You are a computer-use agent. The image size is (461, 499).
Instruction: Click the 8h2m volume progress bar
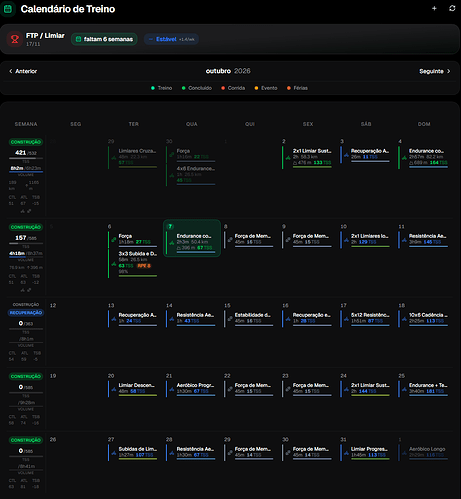coord(26,172)
